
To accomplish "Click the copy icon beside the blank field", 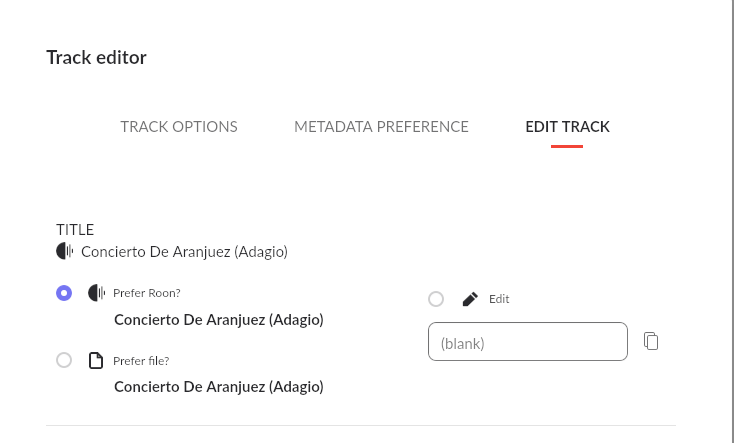I will click(x=651, y=341).
